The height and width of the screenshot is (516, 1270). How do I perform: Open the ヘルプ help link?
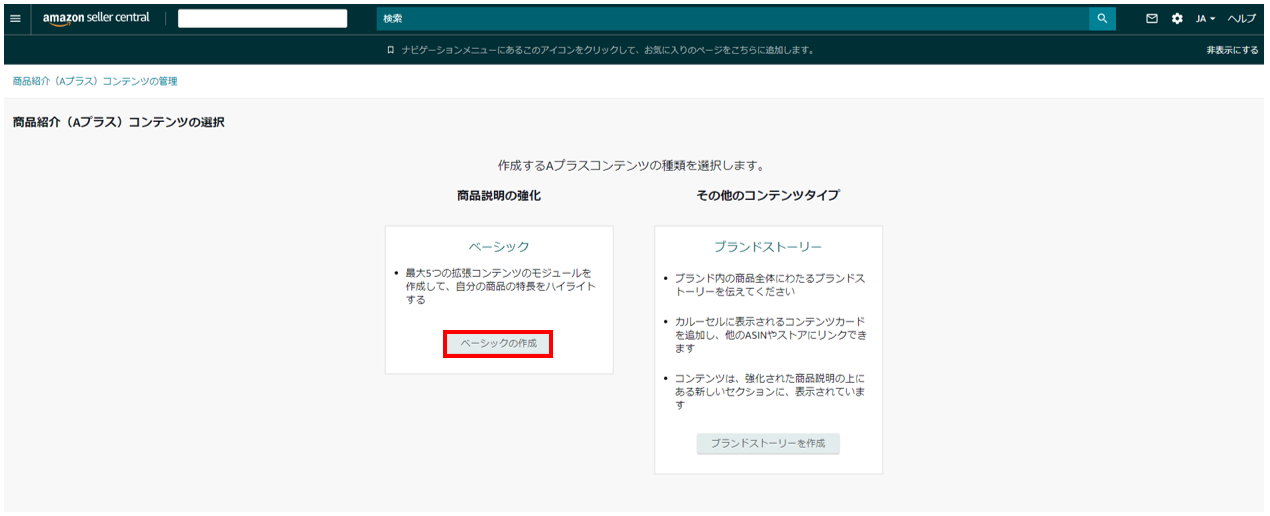1242,19
